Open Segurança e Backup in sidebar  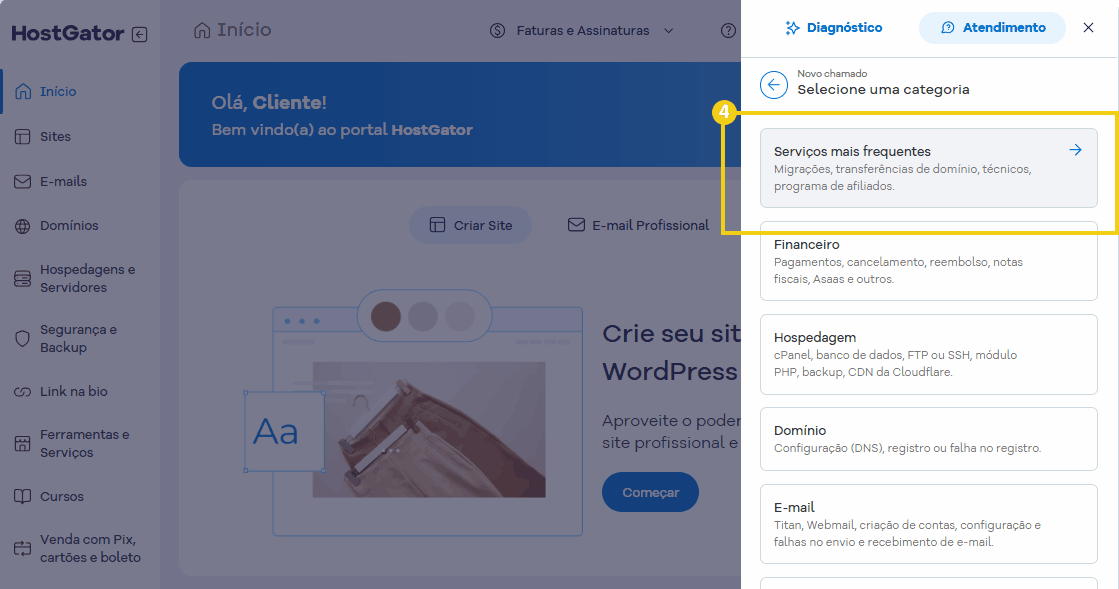(x=79, y=338)
